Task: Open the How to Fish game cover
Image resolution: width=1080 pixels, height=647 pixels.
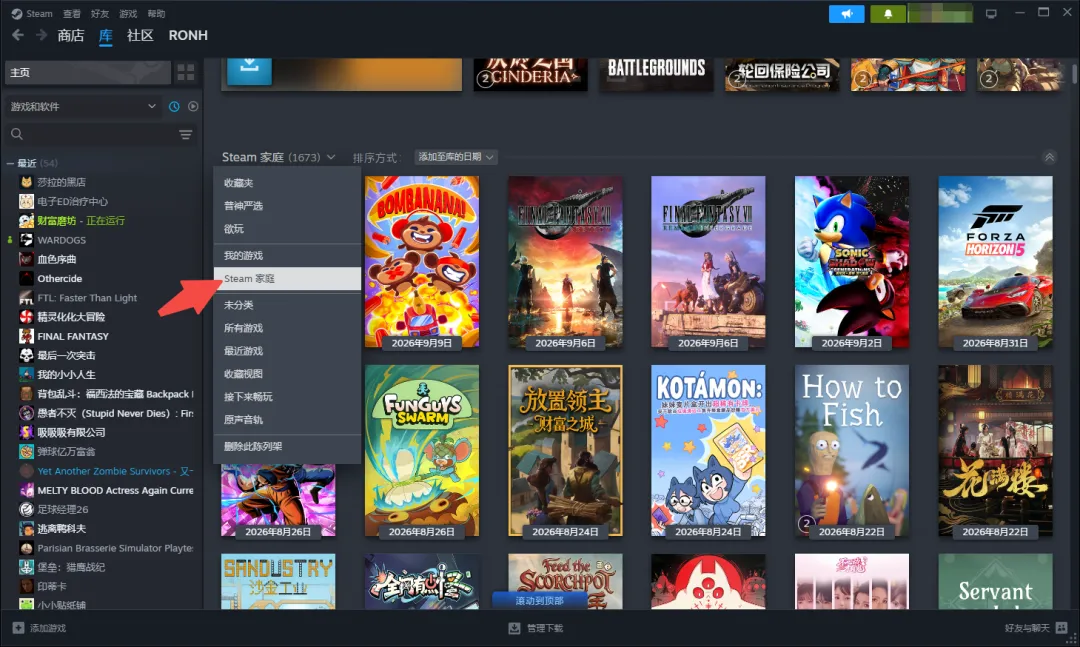Action: tap(851, 451)
